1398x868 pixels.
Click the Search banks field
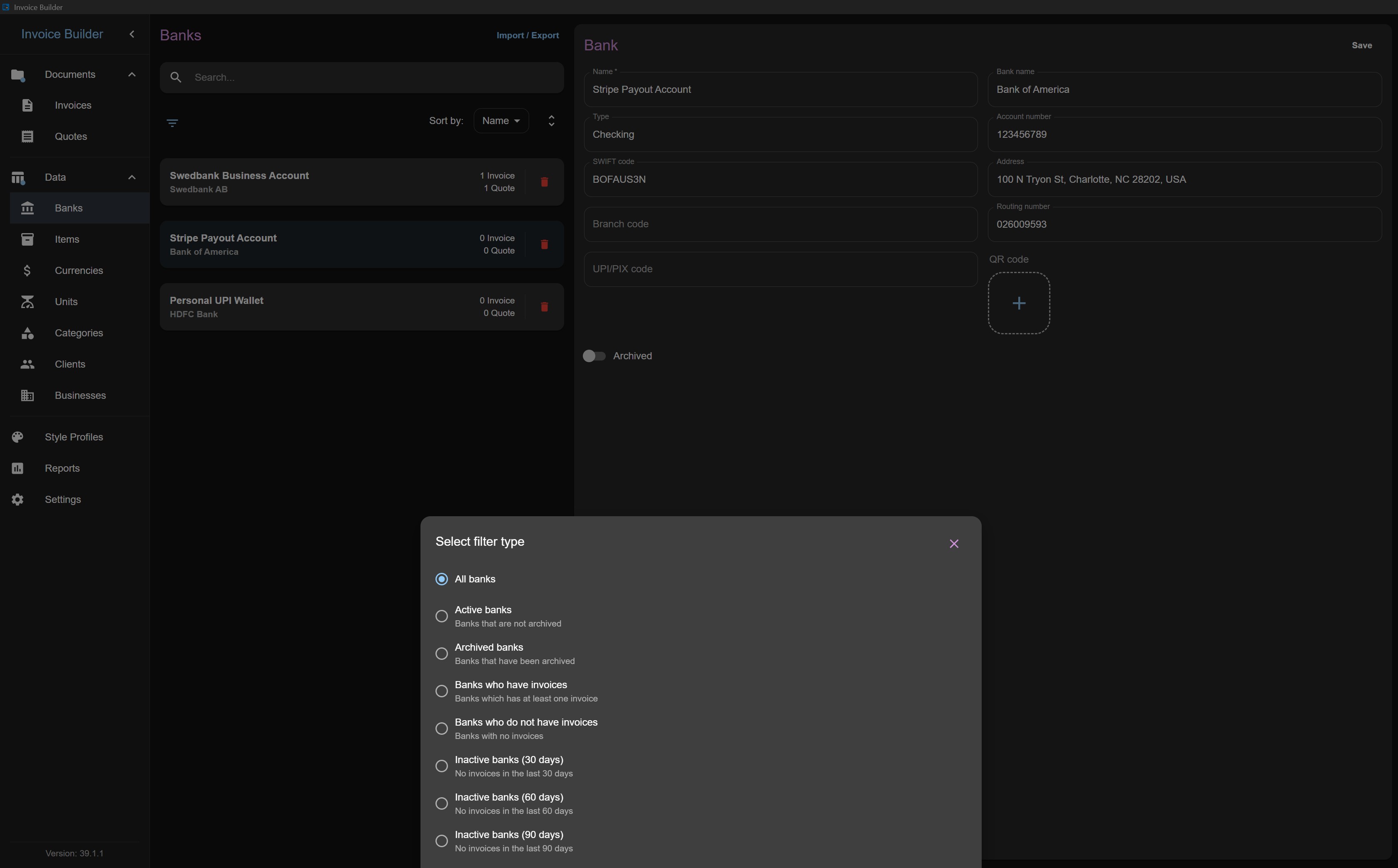point(362,77)
